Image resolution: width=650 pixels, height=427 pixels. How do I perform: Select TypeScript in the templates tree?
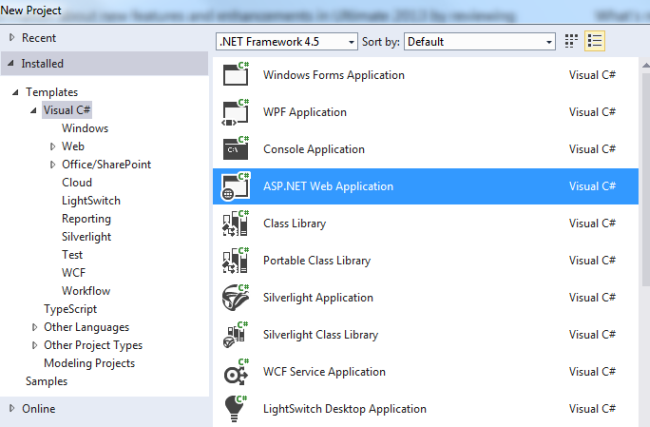pyautogui.click(x=71, y=309)
